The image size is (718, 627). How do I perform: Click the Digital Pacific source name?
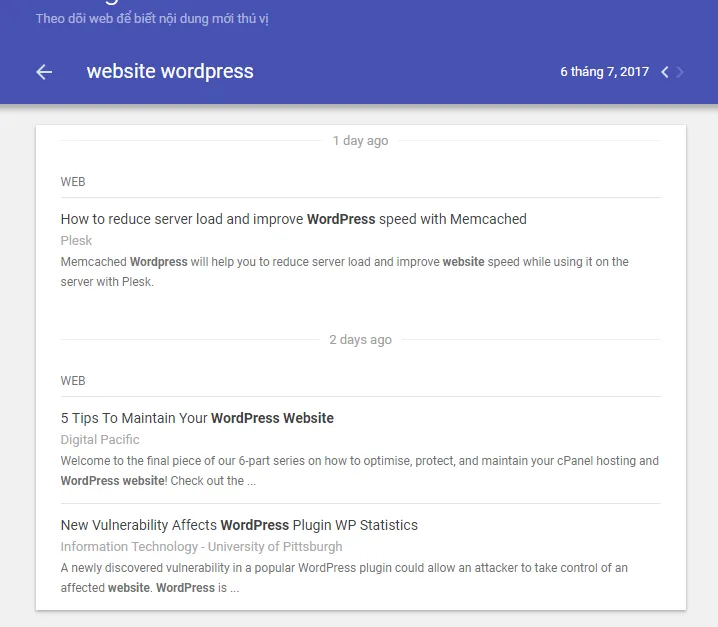pyautogui.click(x=100, y=439)
